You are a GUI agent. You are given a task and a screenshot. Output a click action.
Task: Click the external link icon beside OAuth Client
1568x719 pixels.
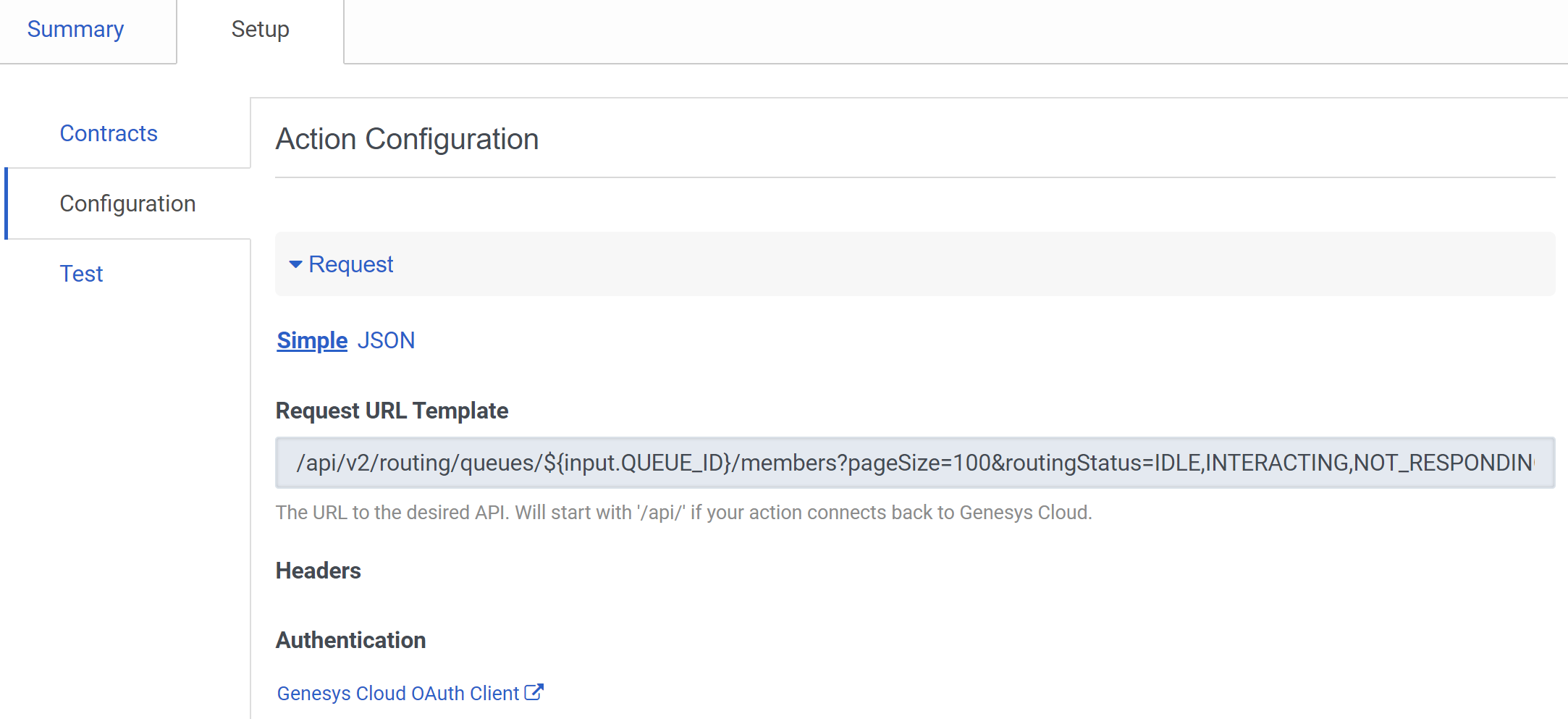(534, 692)
